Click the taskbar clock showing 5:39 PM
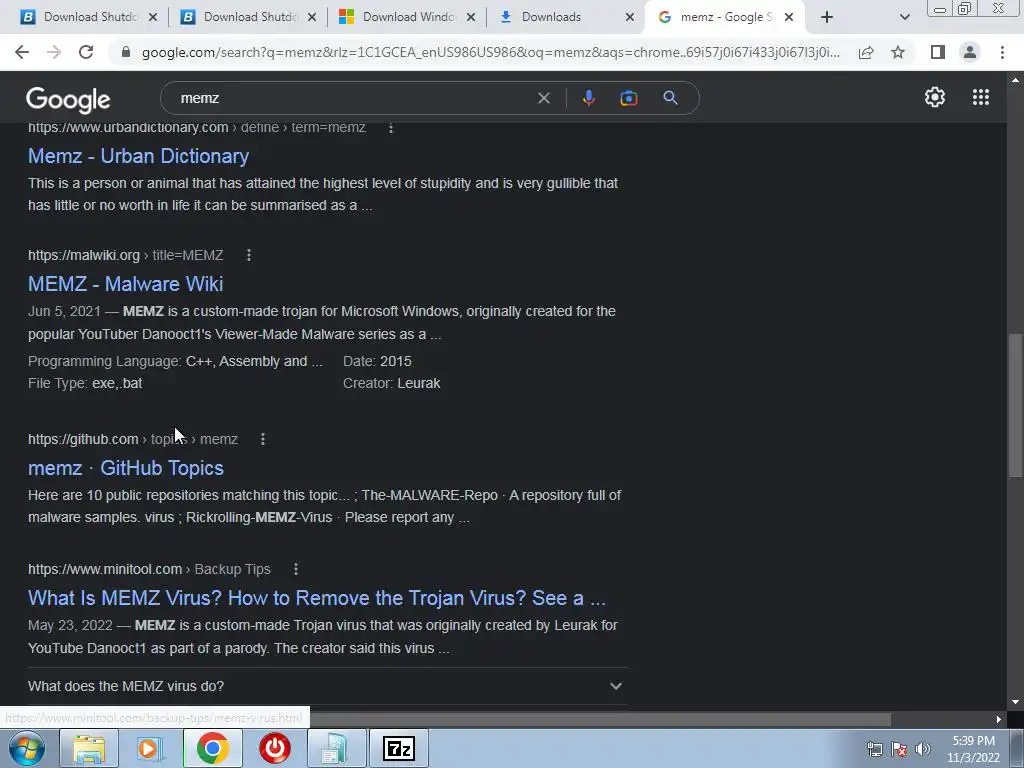Viewport: 1024px width, 768px height. (x=973, y=749)
